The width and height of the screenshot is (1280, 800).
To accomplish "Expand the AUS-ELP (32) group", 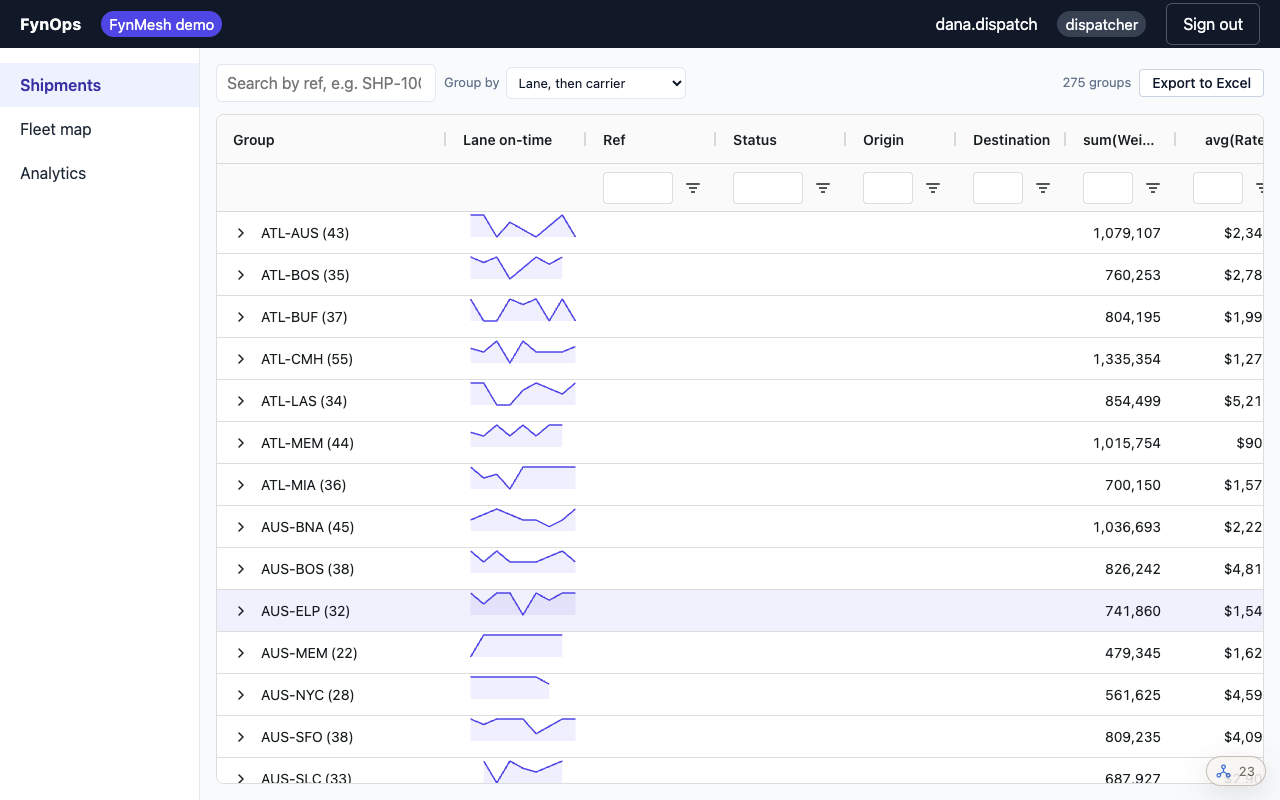I will (x=241, y=611).
